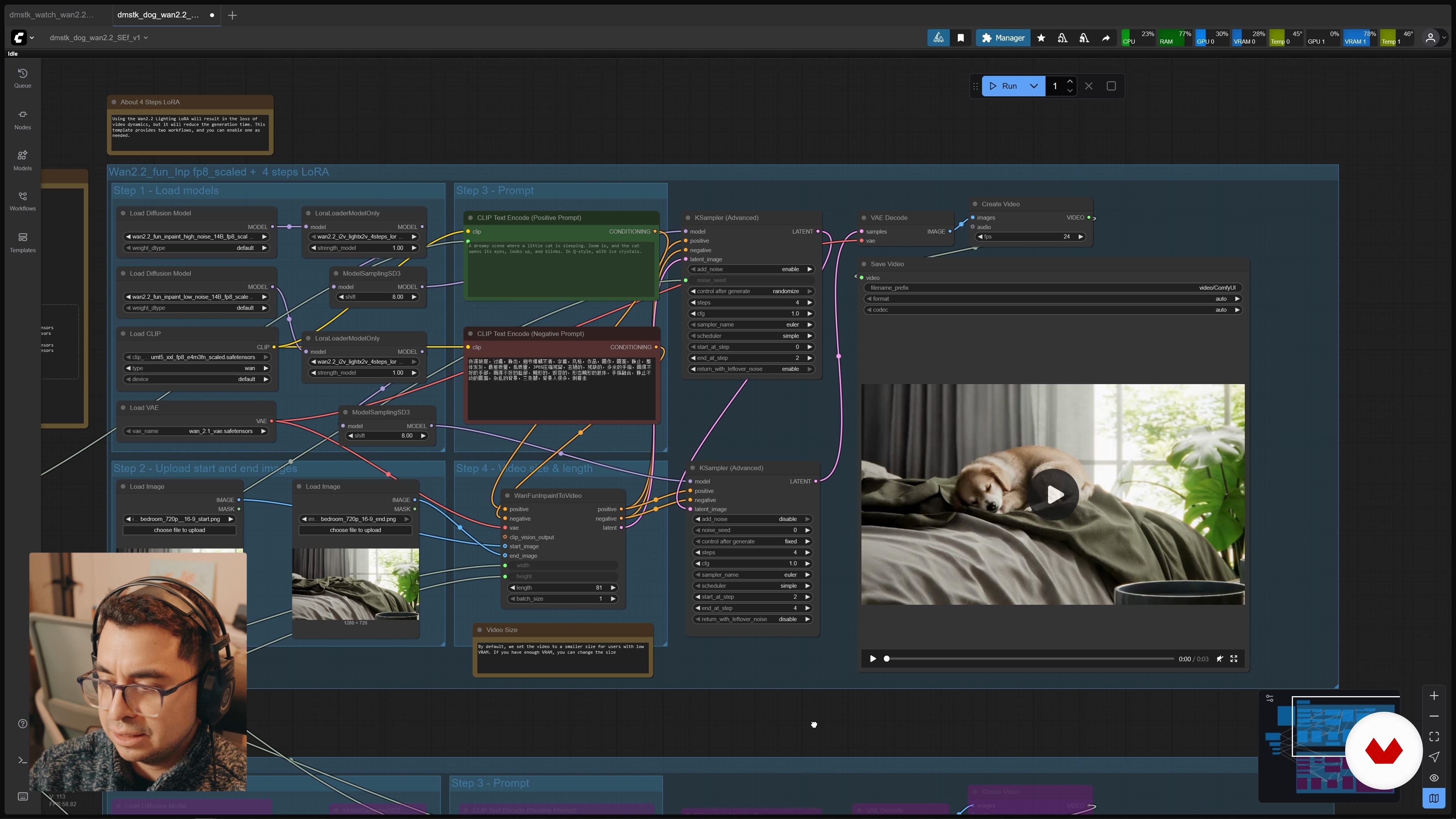Click the filename_prefix video/ComfyUI field
The height and width of the screenshot is (819, 1456).
point(1054,288)
